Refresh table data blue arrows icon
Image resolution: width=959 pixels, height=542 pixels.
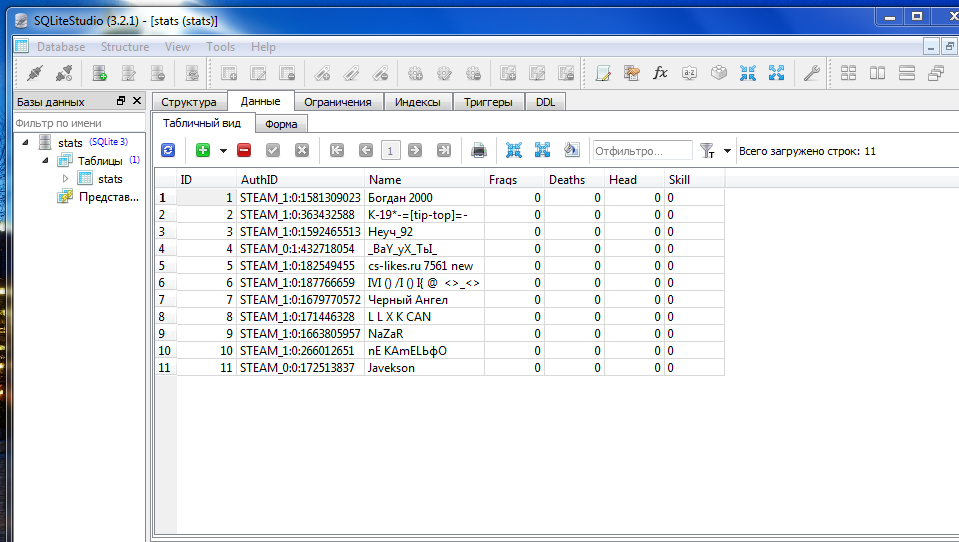click(168, 150)
